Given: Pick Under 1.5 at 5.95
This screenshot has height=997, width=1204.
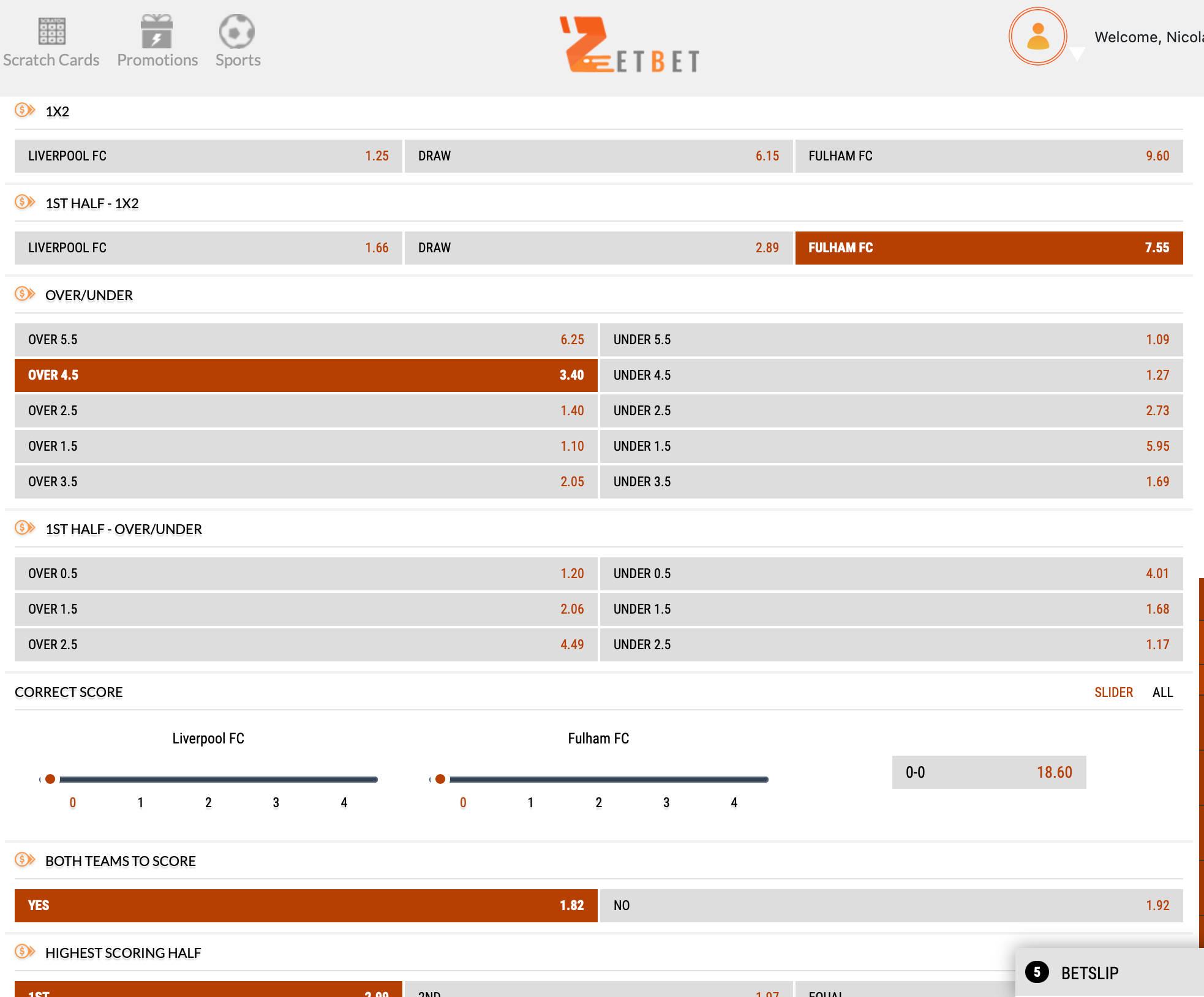Looking at the screenshot, I should coord(892,446).
